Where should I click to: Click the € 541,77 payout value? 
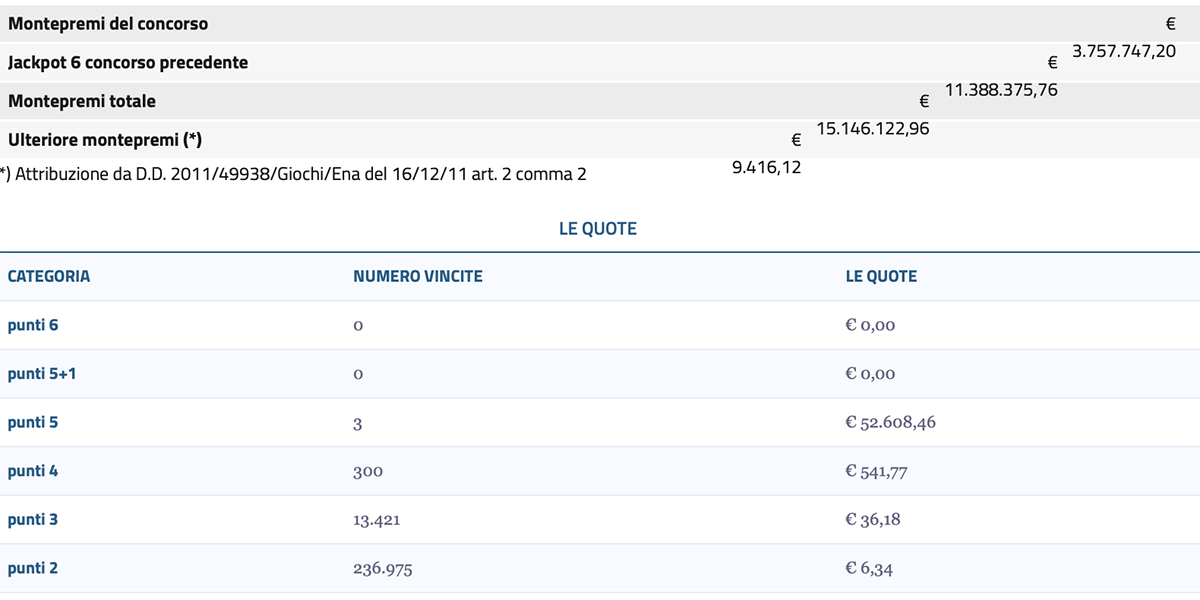point(876,470)
